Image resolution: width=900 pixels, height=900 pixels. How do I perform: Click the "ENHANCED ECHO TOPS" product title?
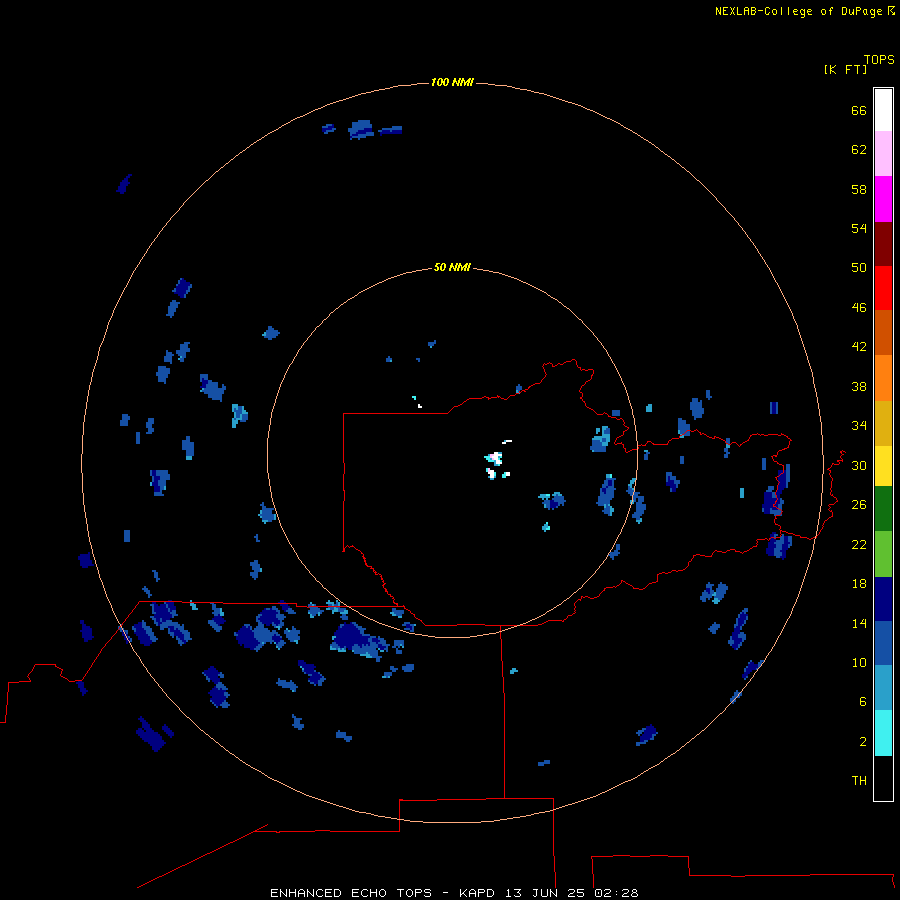pyautogui.click(x=351, y=893)
